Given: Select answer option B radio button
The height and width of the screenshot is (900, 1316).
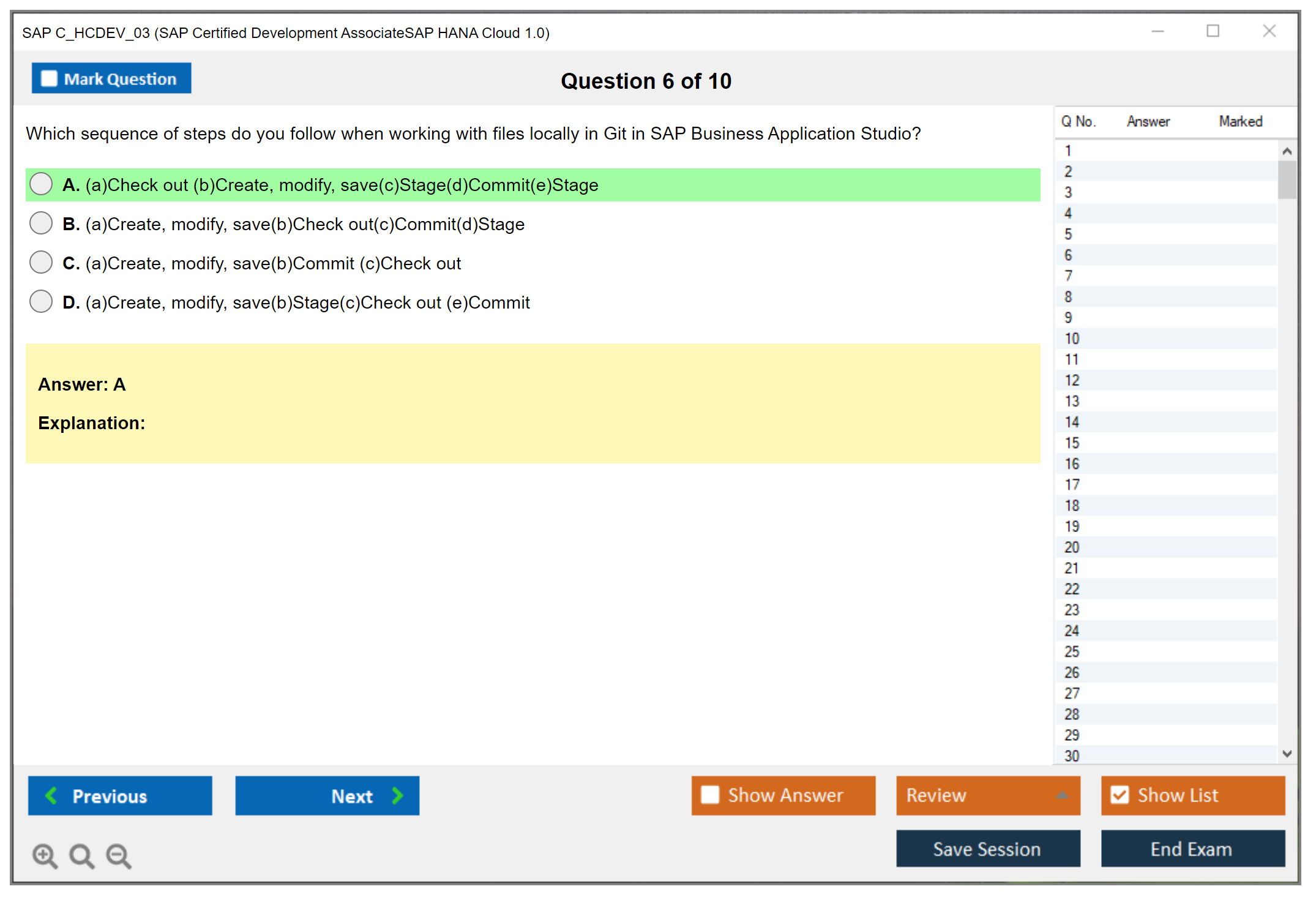Looking at the screenshot, I should [x=41, y=223].
